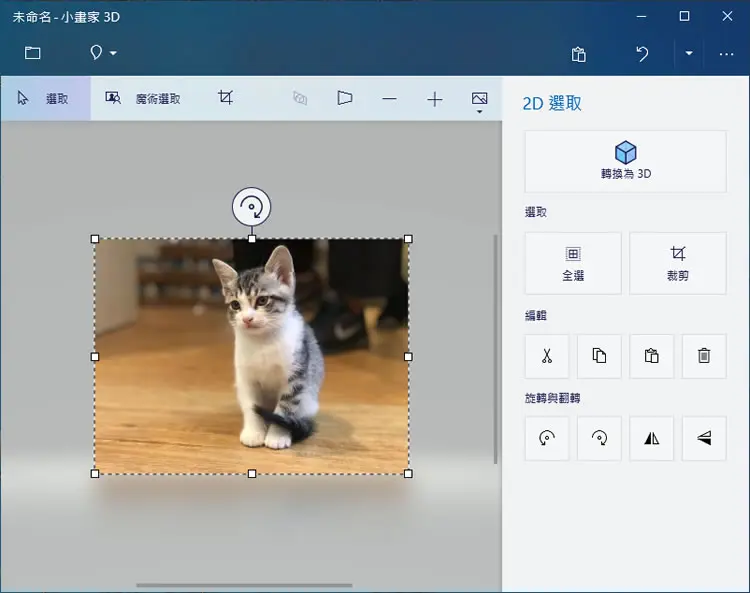Rotate selection right (clockwise) icon

pos(599,439)
